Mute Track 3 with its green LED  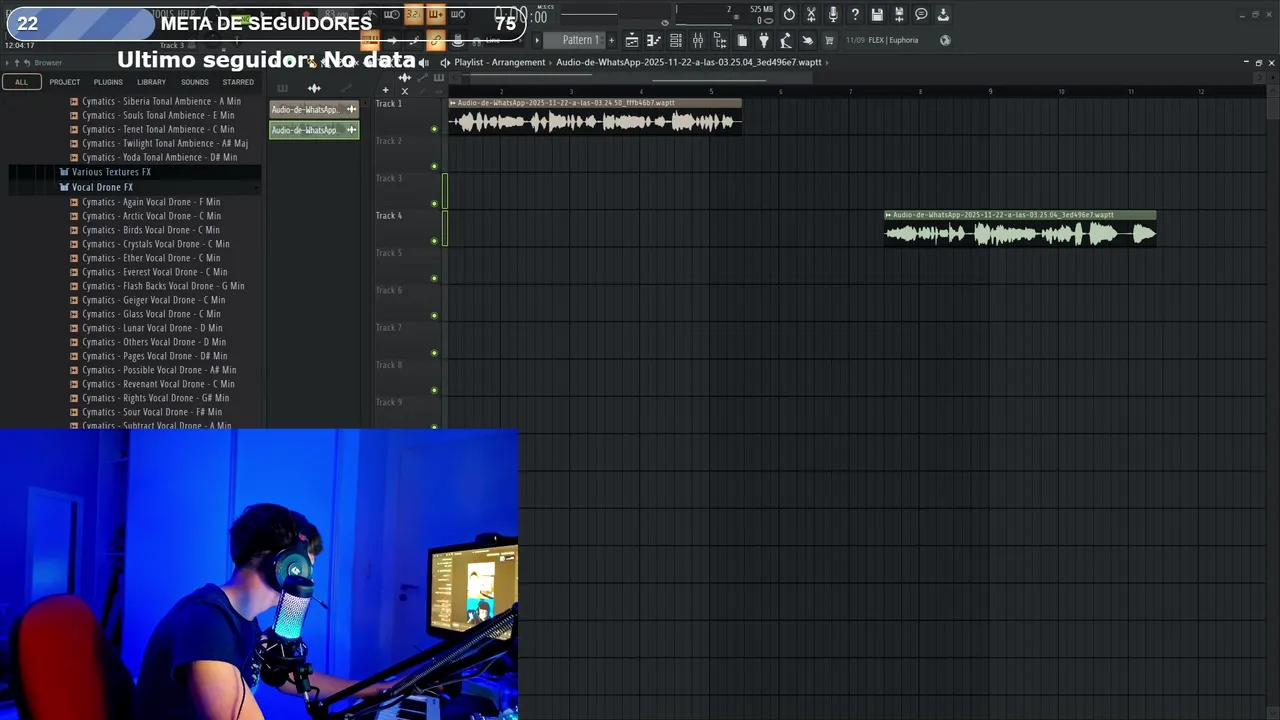pyautogui.click(x=434, y=203)
